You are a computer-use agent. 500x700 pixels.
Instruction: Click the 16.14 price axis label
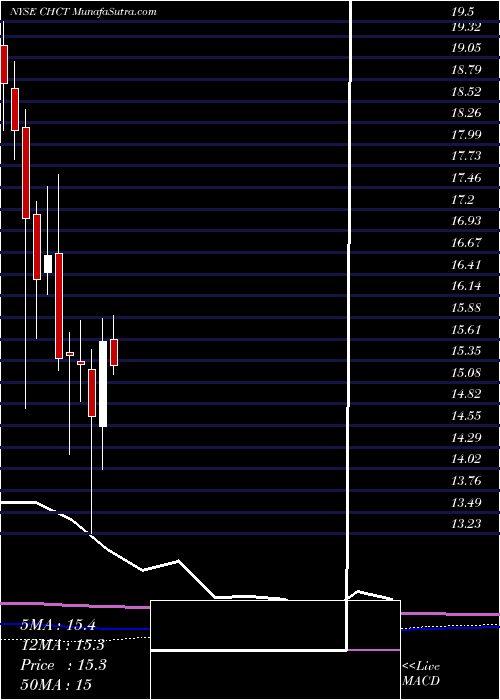tap(466, 286)
